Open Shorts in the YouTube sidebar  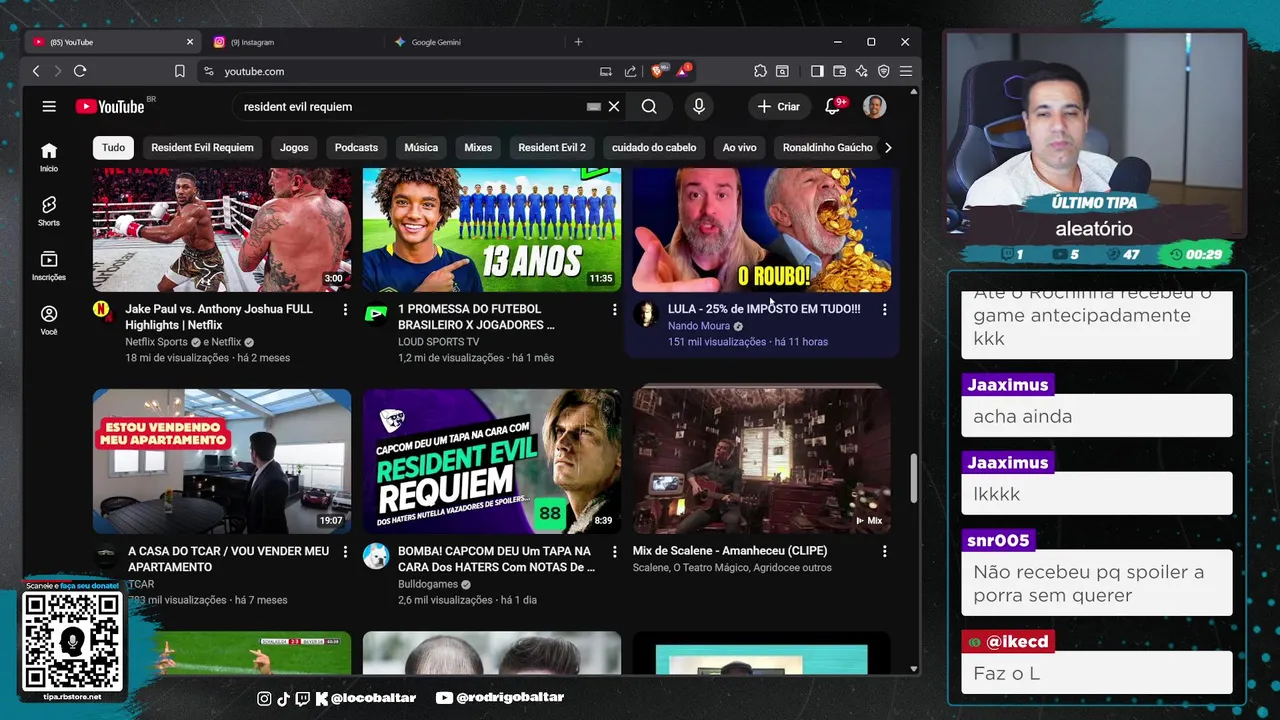point(49,211)
